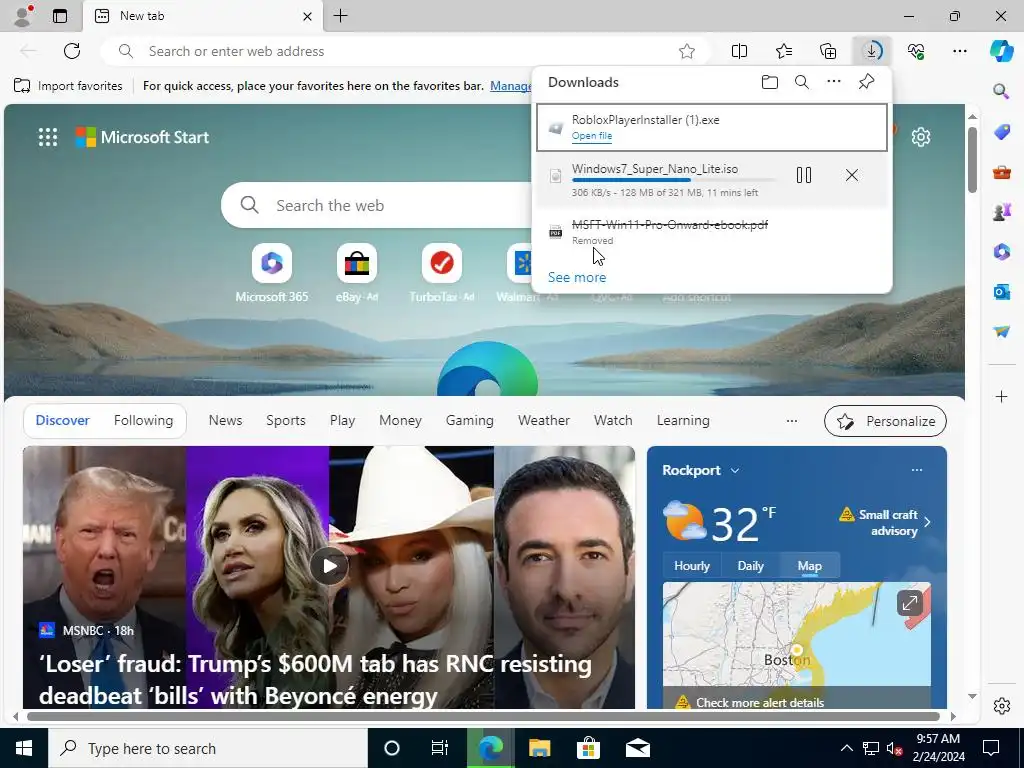Open the Gaming feed tab

470,421
